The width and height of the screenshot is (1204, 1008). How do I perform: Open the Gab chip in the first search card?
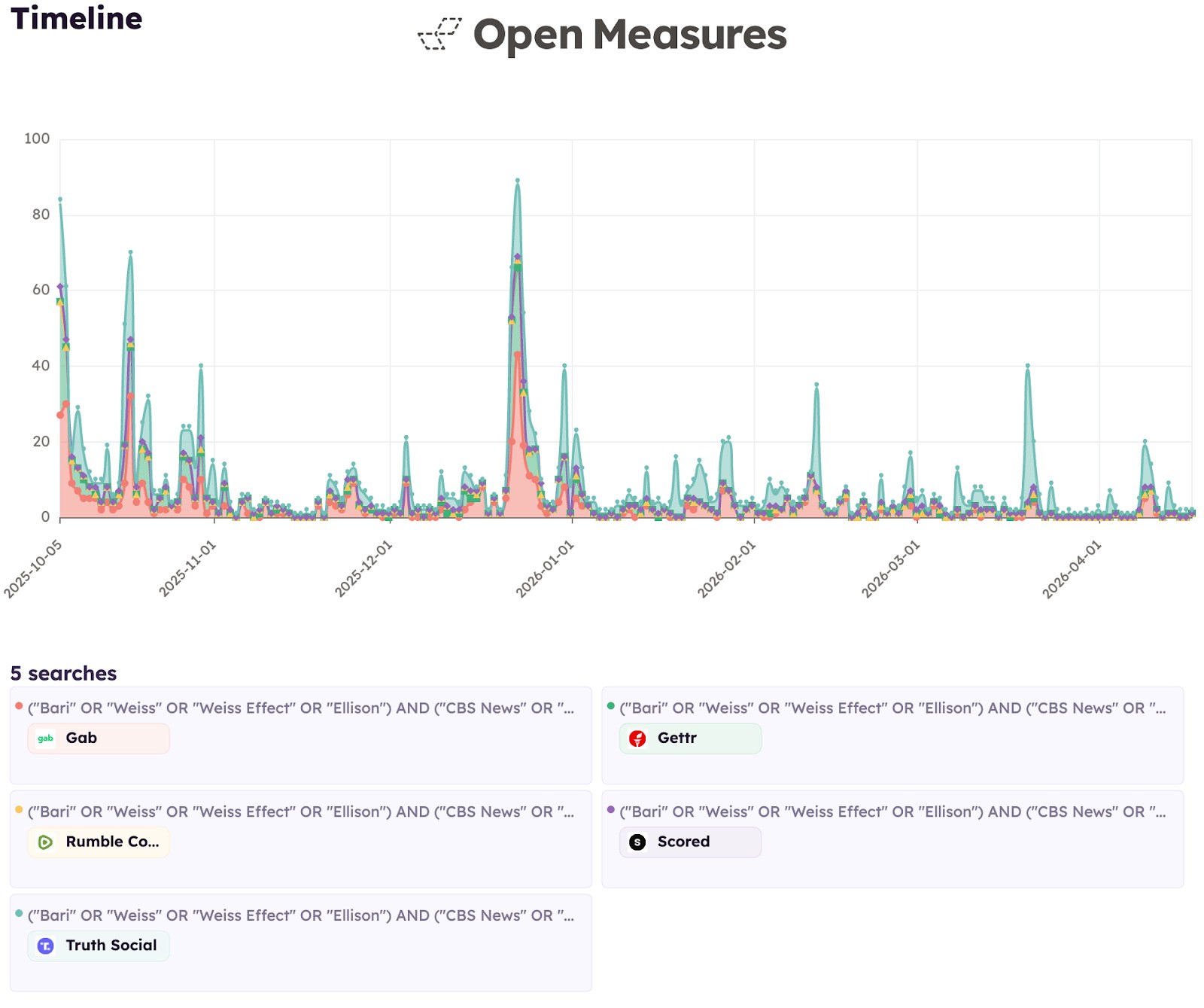coord(98,738)
